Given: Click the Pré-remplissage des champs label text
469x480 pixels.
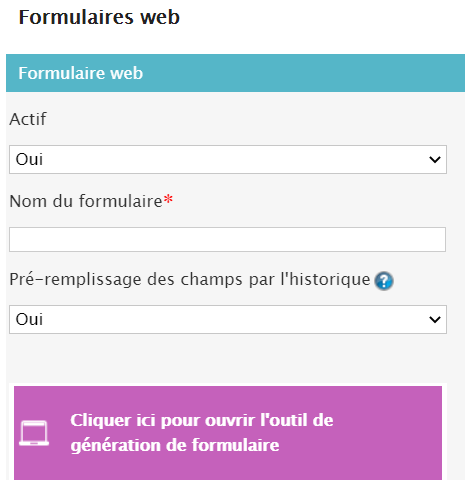Looking at the screenshot, I should [x=190, y=279].
